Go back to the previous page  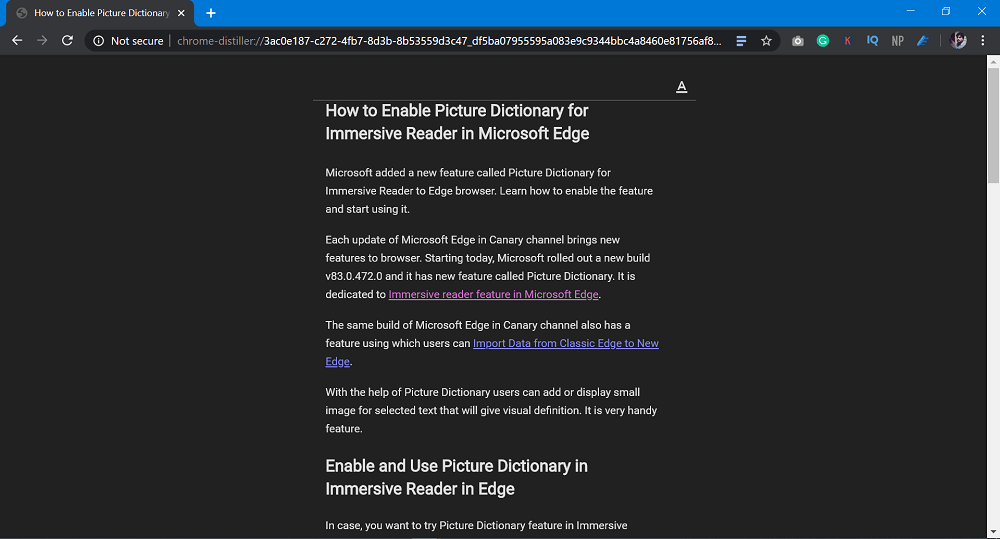[x=17, y=41]
